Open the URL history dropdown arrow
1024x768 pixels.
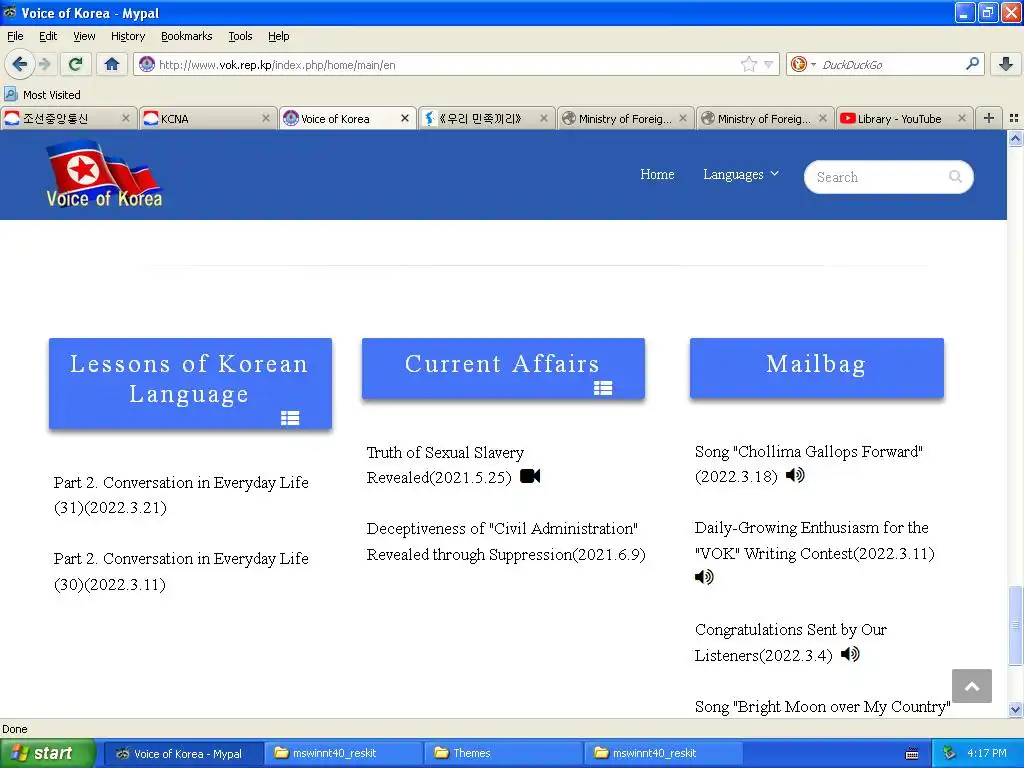point(769,65)
